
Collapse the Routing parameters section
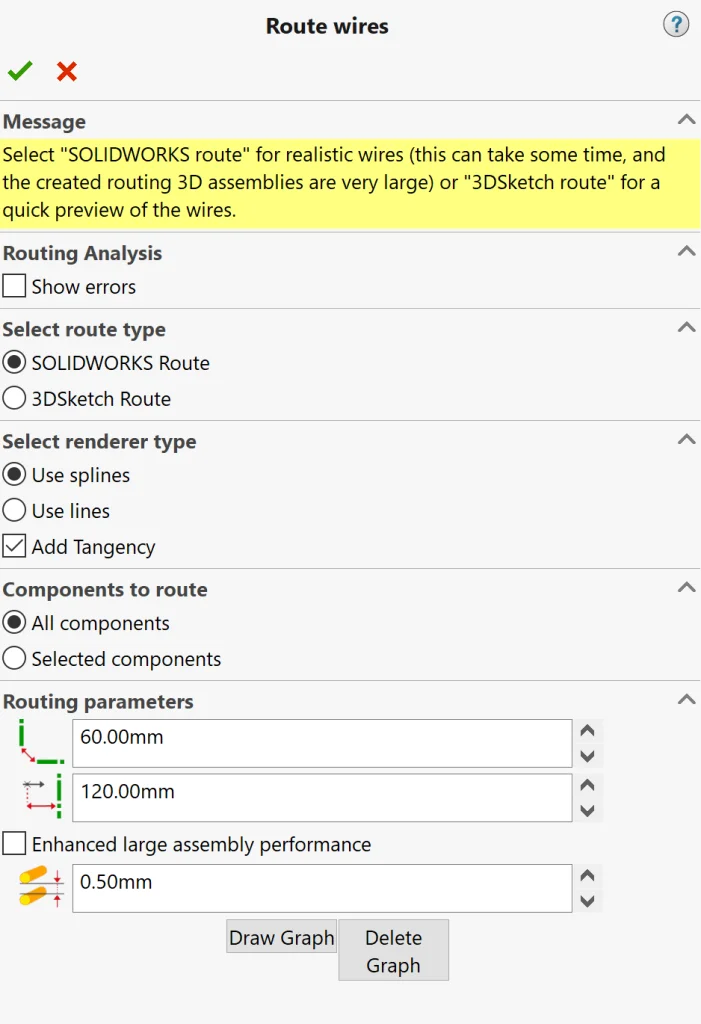pos(686,700)
